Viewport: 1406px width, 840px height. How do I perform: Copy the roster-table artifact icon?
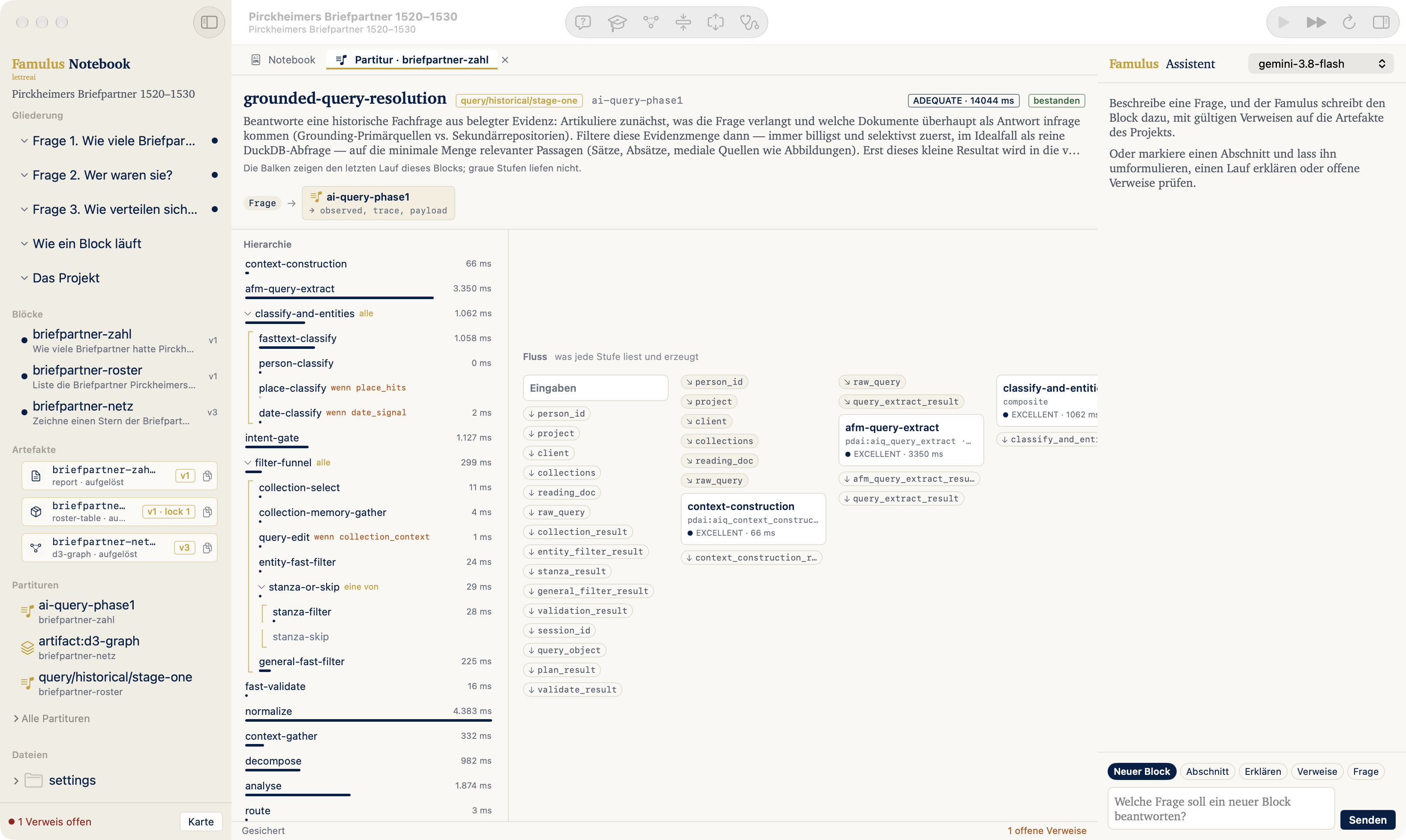[207, 512]
